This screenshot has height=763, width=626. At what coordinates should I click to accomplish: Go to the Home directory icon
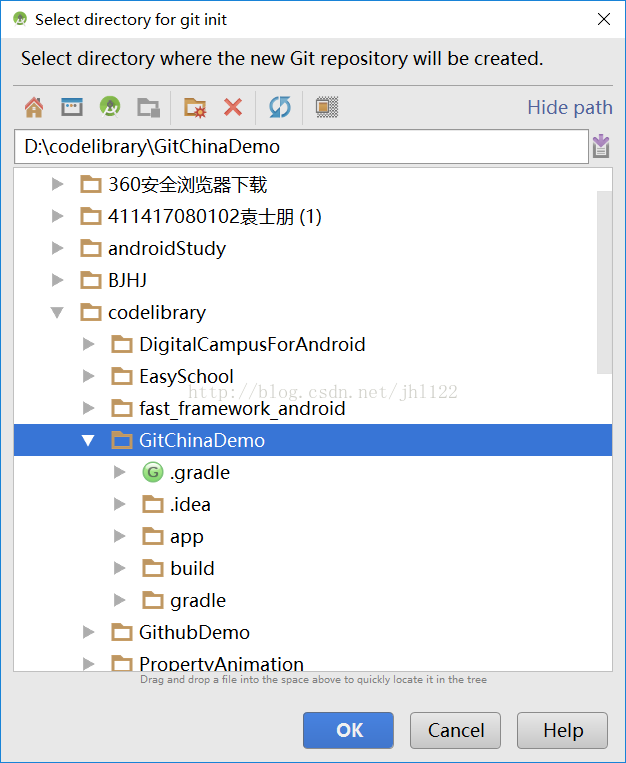34,107
